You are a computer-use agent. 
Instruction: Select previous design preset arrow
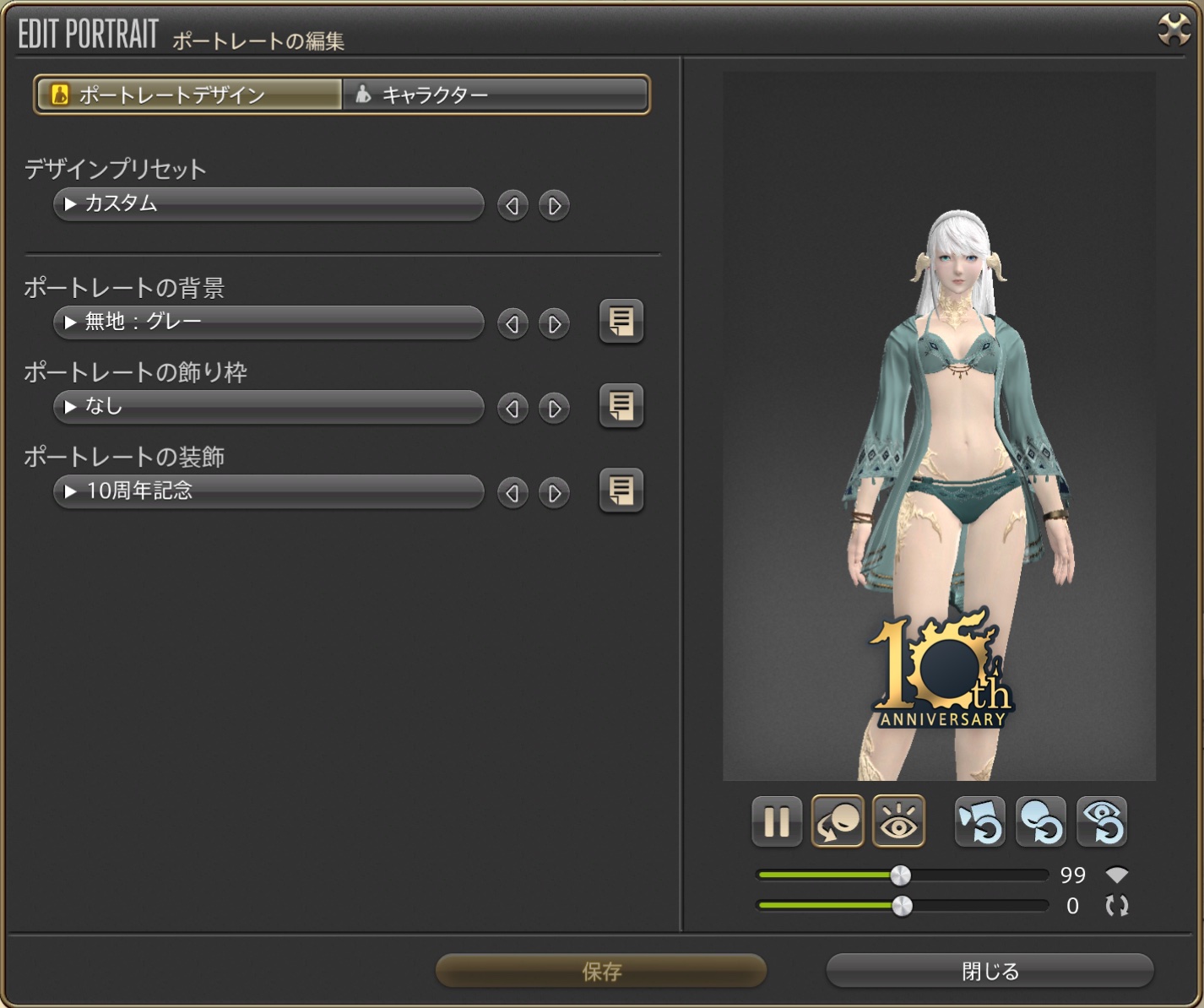click(513, 205)
